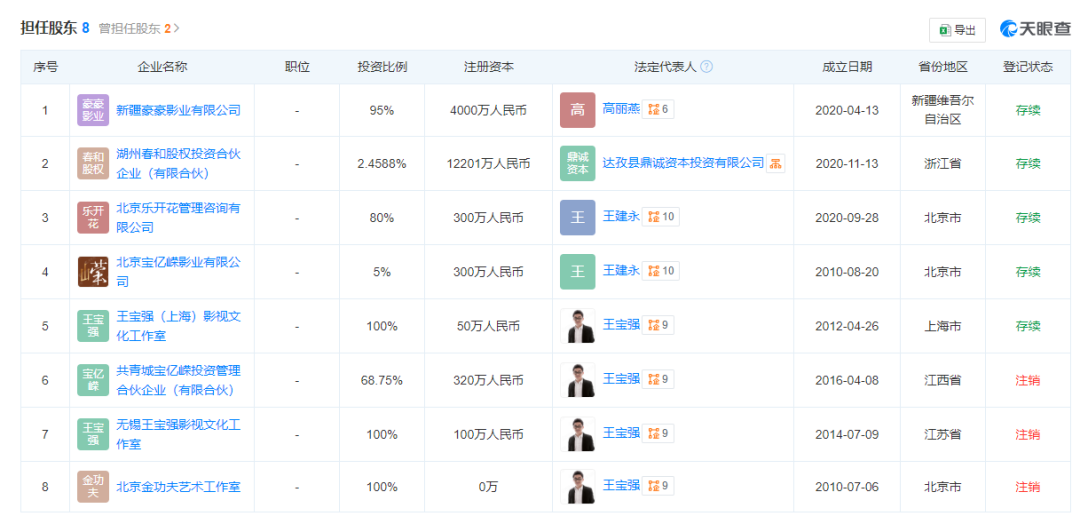Click the 宝亿嵘 logo icon in row 6
The image size is (1080, 524).
[93, 380]
